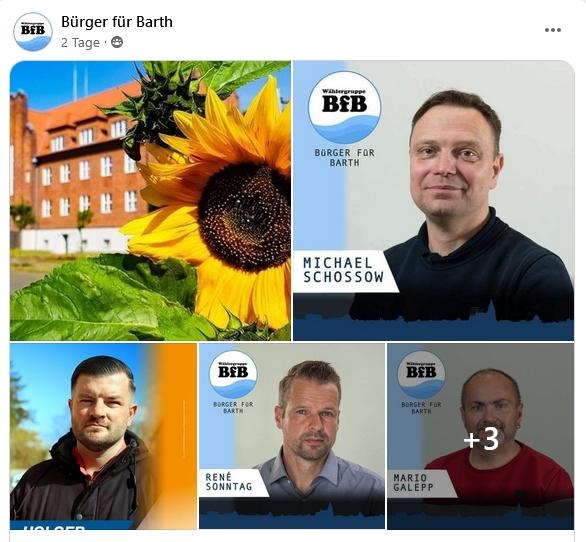Open the Bürger für Barth page name link

pyautogui.click(x=117, y=22)
